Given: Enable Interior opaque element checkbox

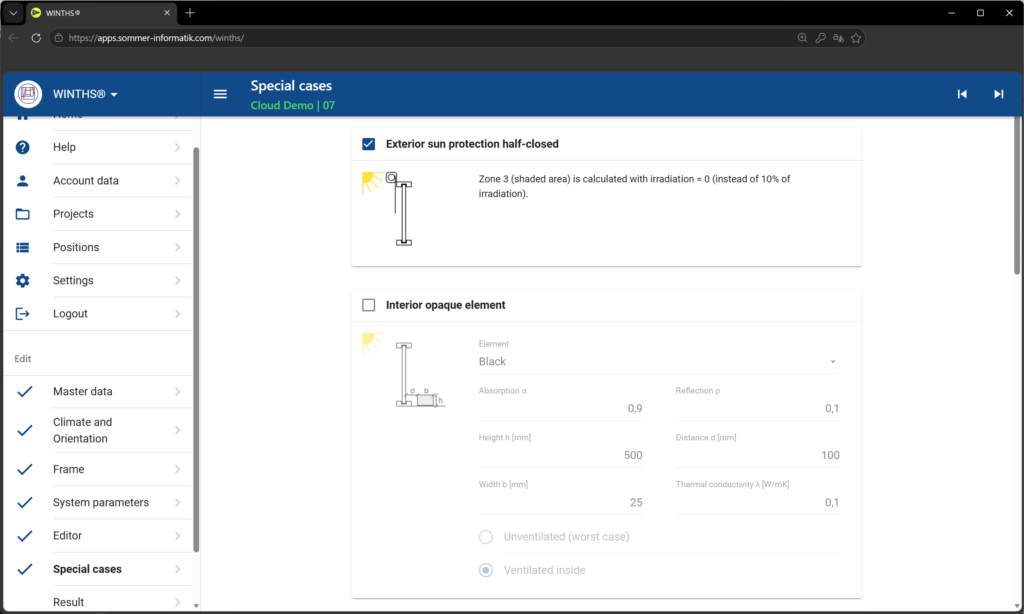Looking at the screenshot, I should 369,305.
